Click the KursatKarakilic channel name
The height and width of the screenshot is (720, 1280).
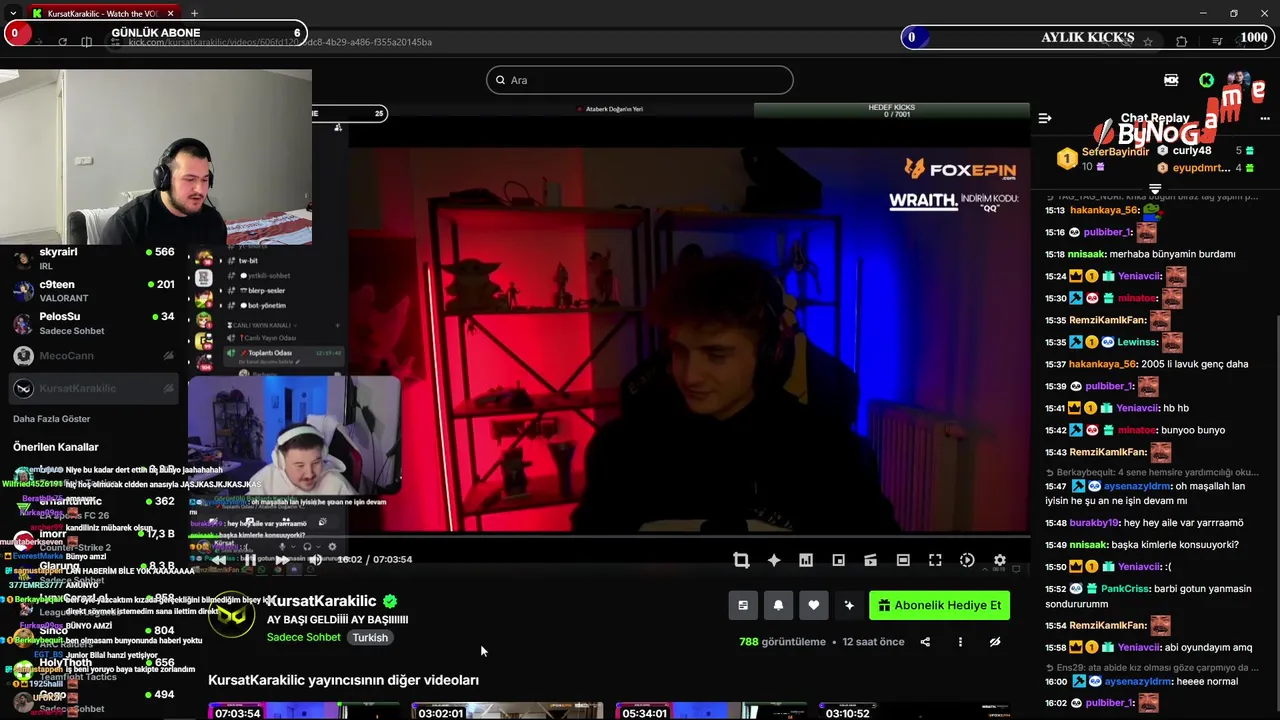pyautogui.click(x=321, y=601)
